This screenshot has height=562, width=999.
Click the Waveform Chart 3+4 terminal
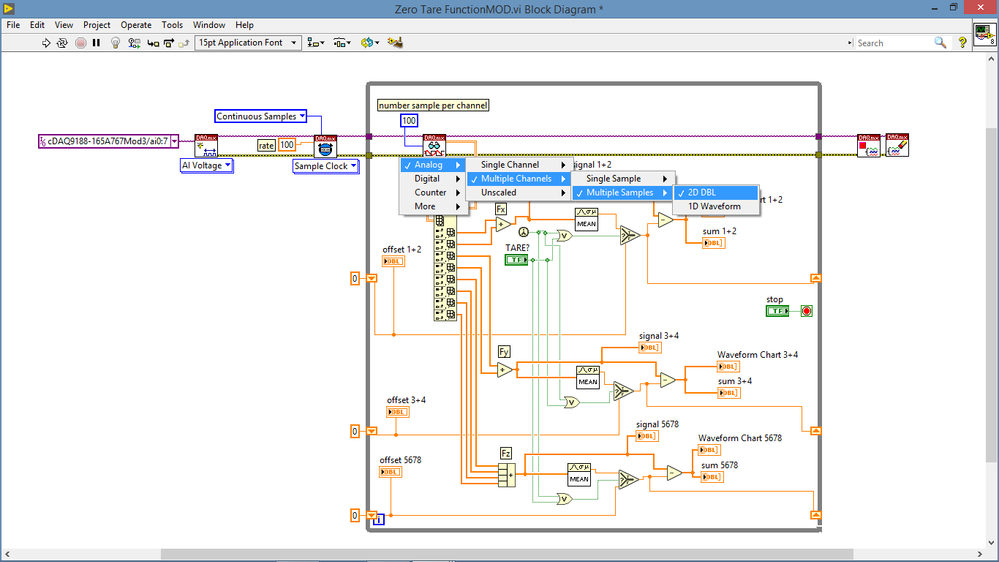[728, 366]
